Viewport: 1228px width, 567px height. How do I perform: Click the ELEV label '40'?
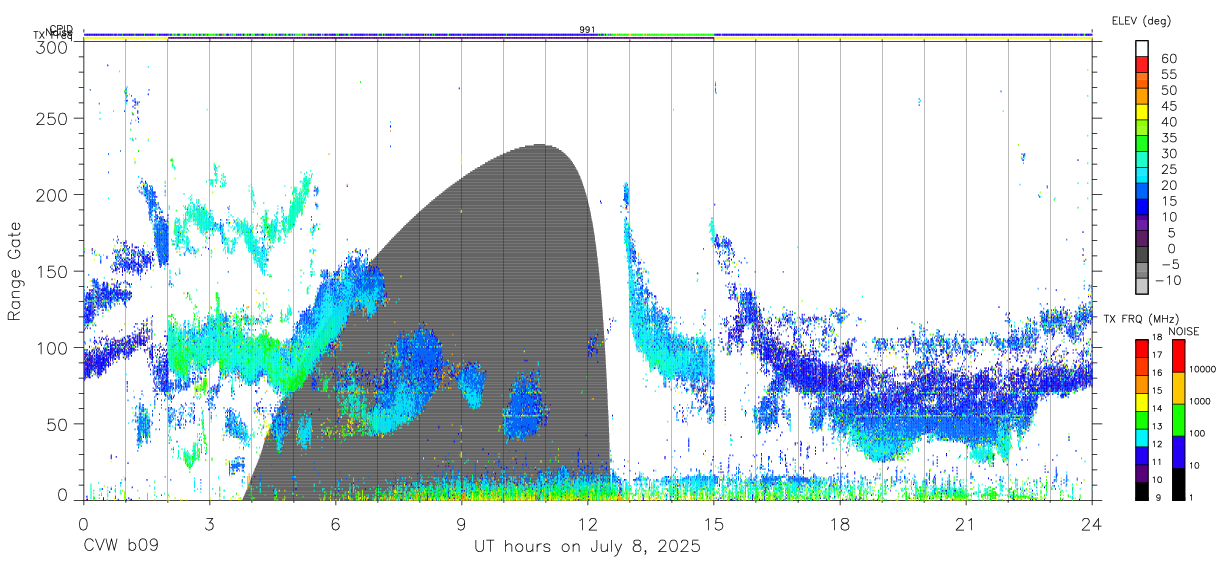point(1168,122)
